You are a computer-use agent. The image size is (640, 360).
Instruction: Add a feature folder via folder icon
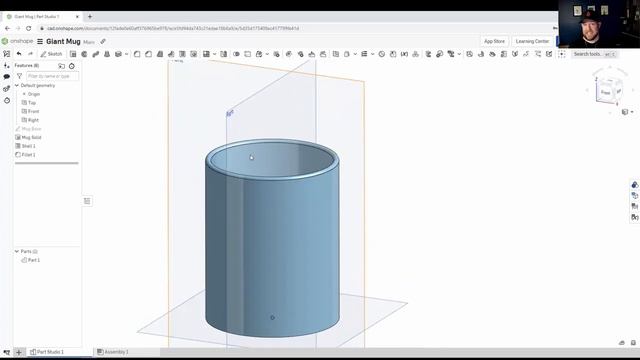pos(61,66)
